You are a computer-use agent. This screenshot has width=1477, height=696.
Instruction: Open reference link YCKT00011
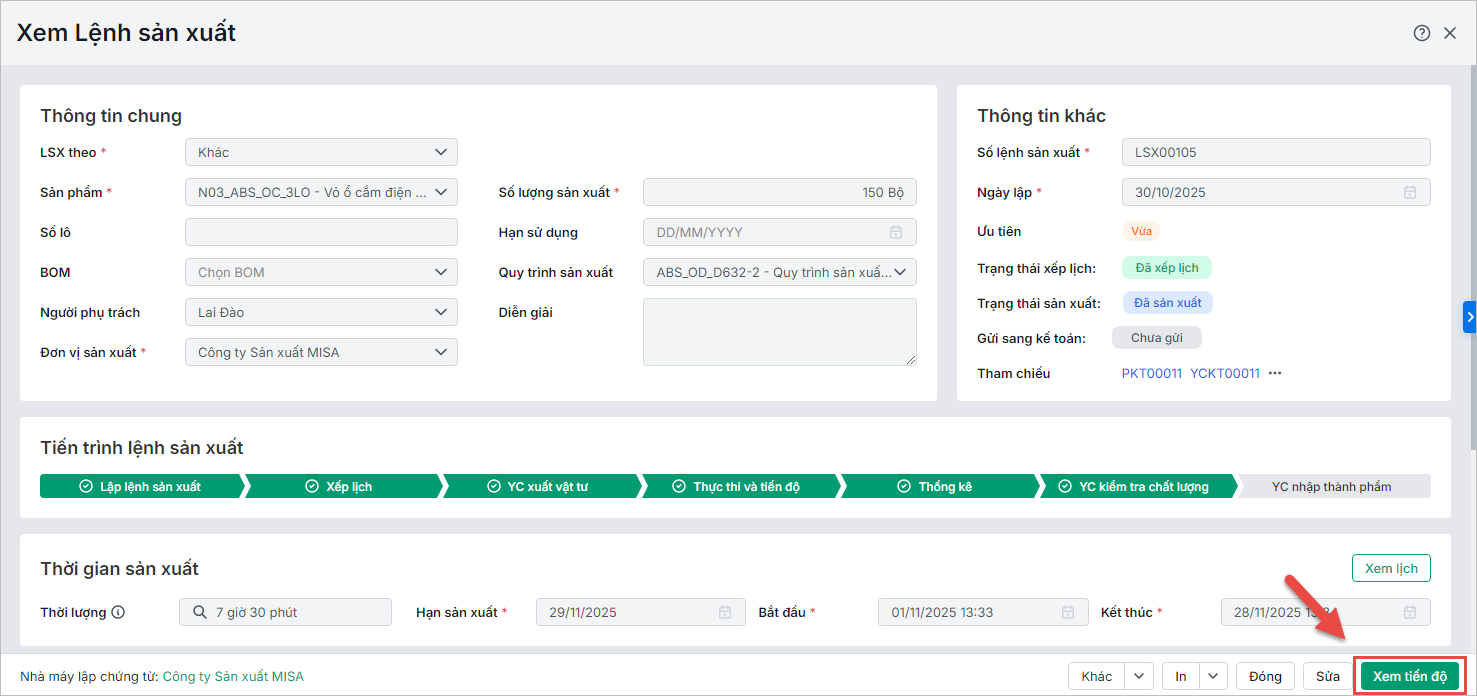tap(1225, 373)
